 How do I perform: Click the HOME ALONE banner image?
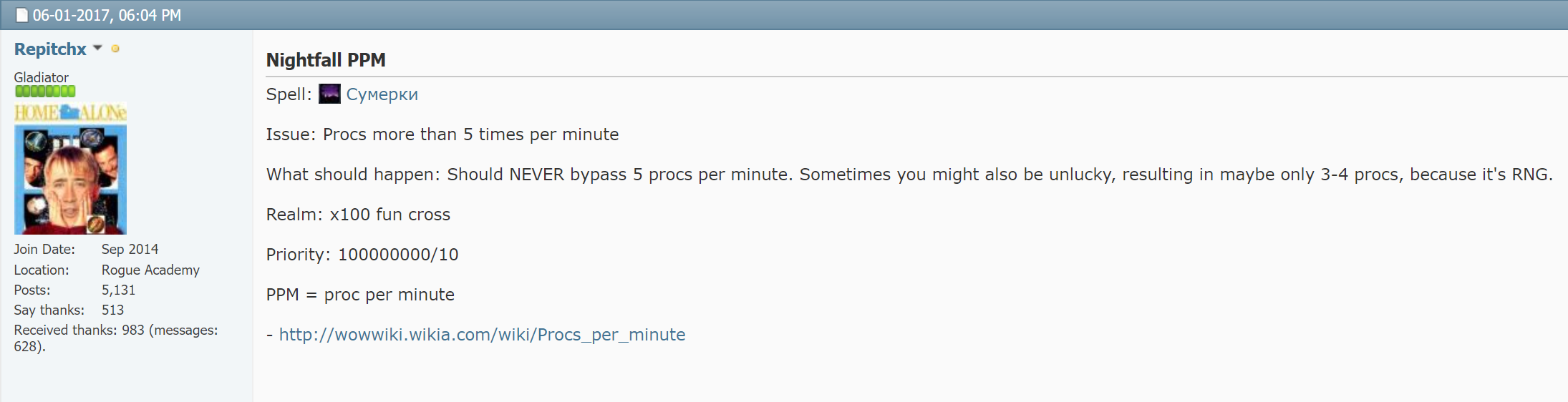(x=70, y=112)
